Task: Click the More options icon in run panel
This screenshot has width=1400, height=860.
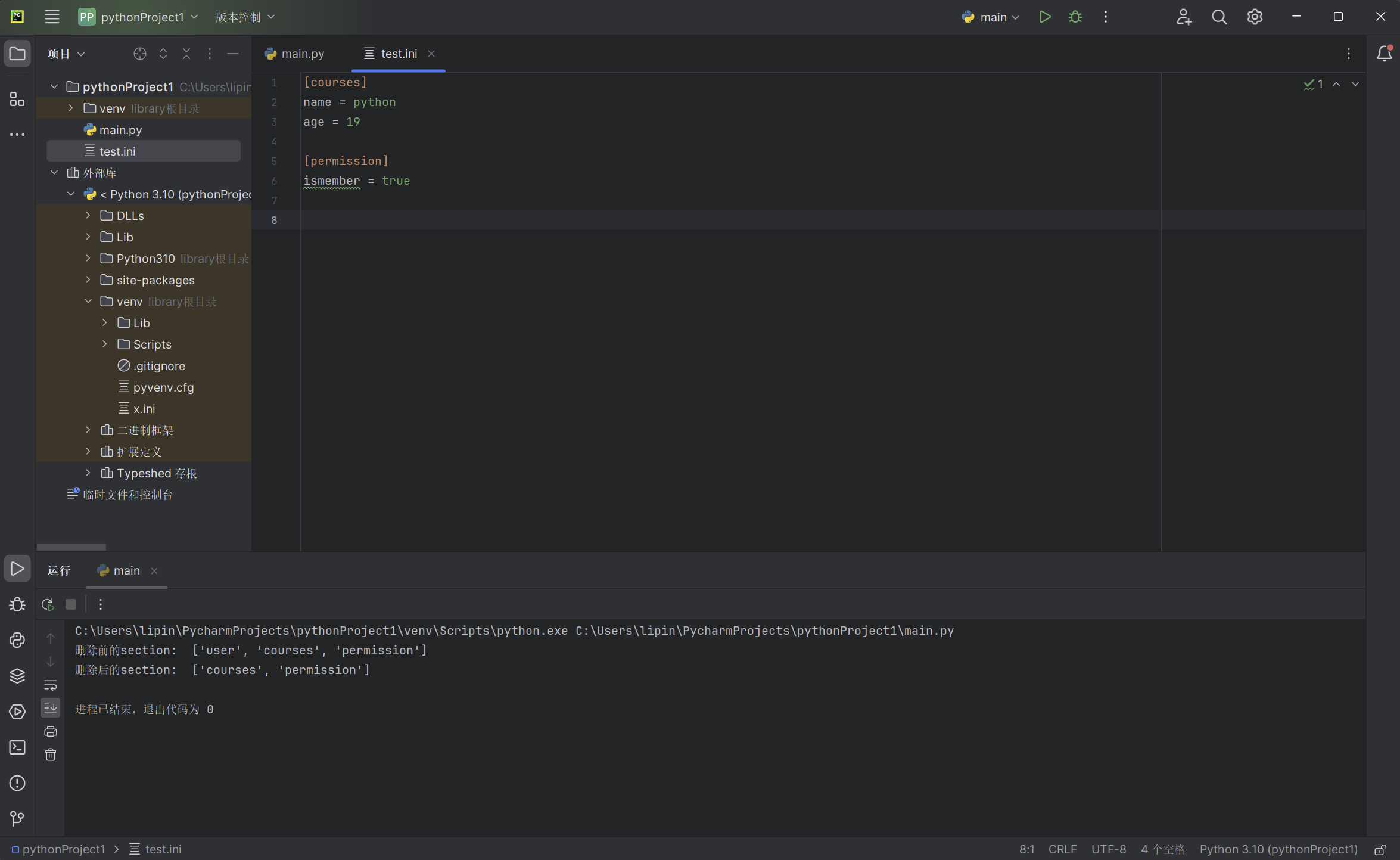Action: (x=100, y=604)
